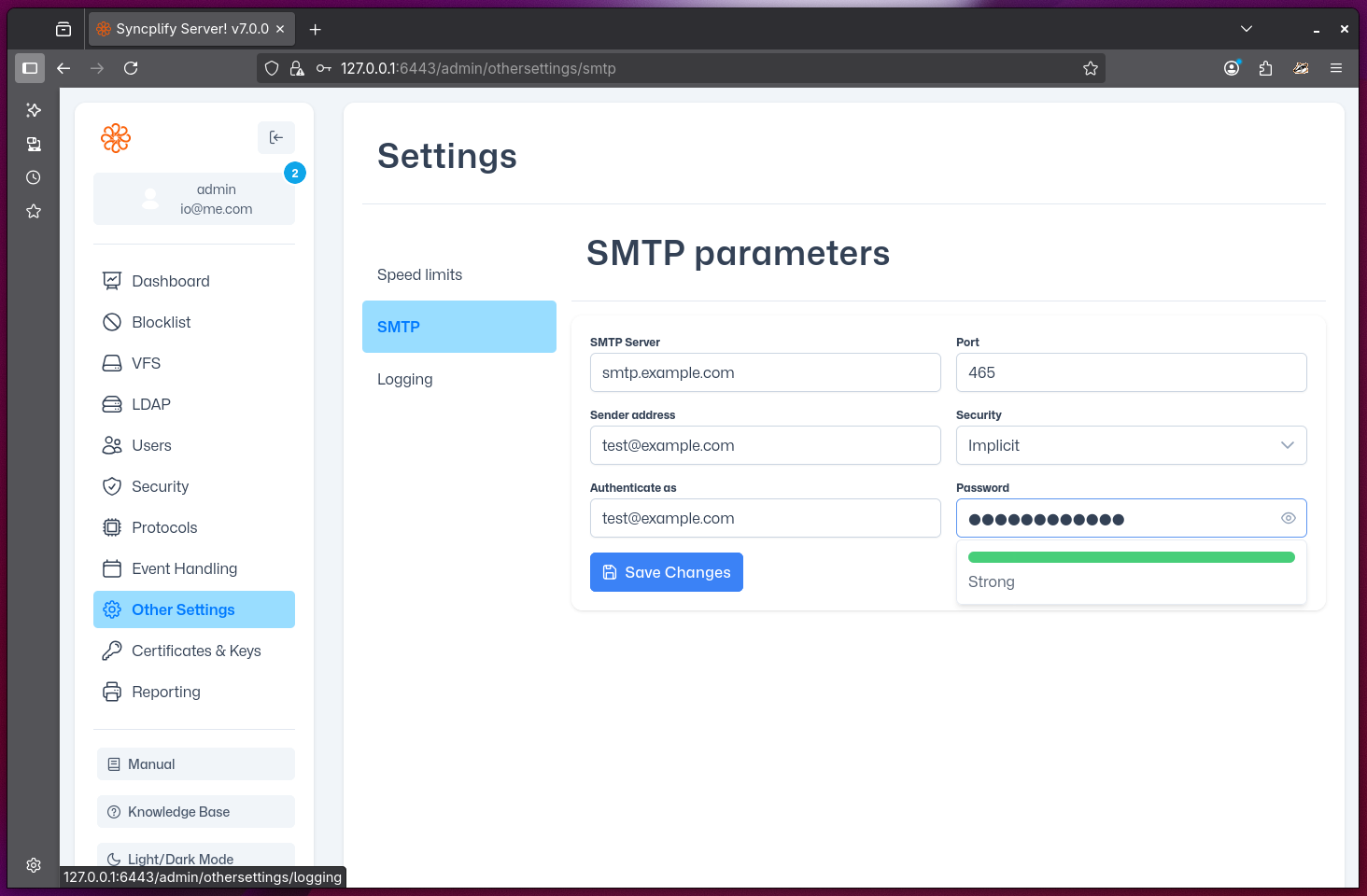Click the Blocklist icon in navigation
Image resolution: width=1367 pixels, height=896 pixels.
coord(112,322)
